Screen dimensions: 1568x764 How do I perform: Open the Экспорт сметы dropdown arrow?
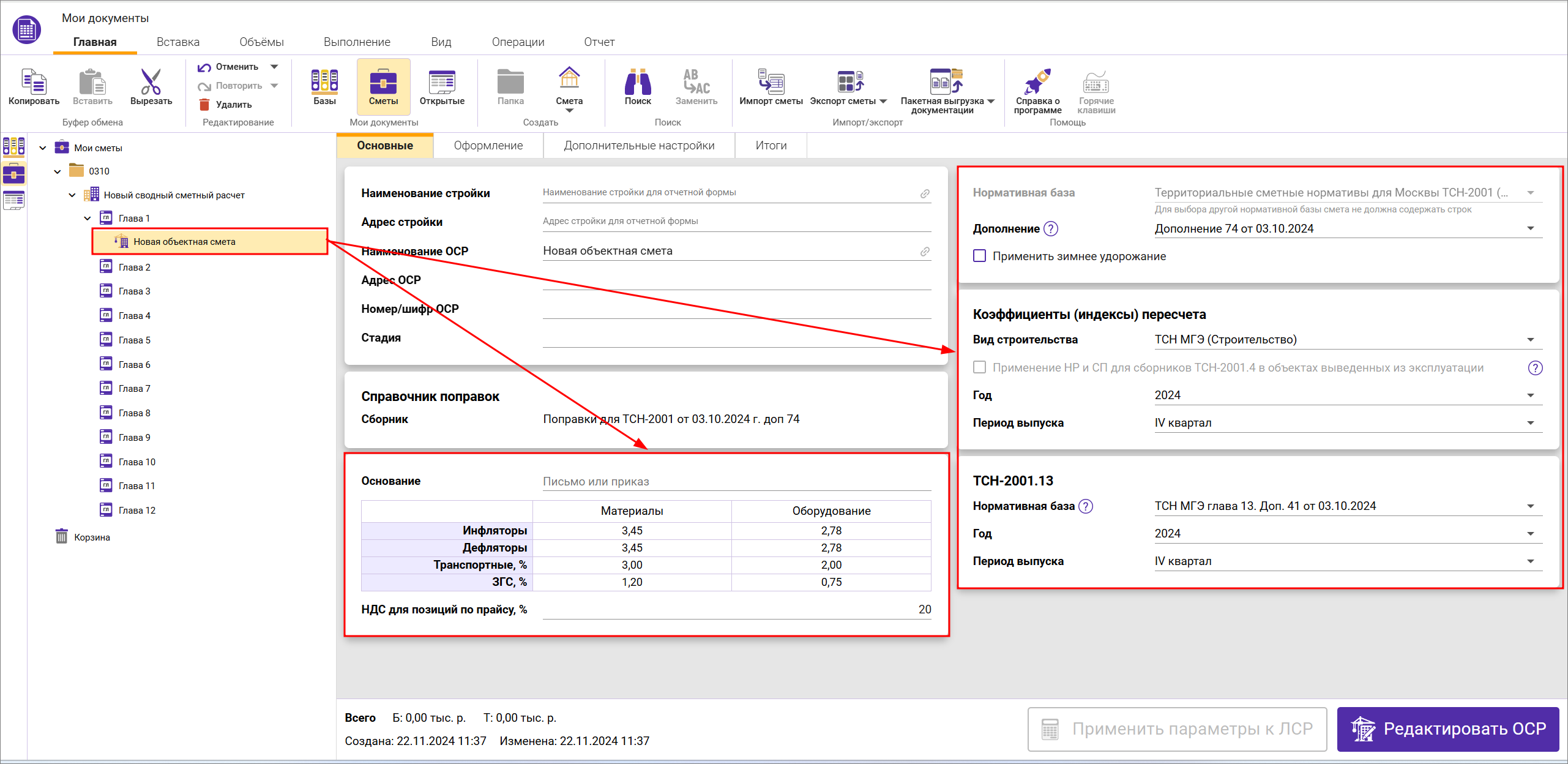point(883,101)
